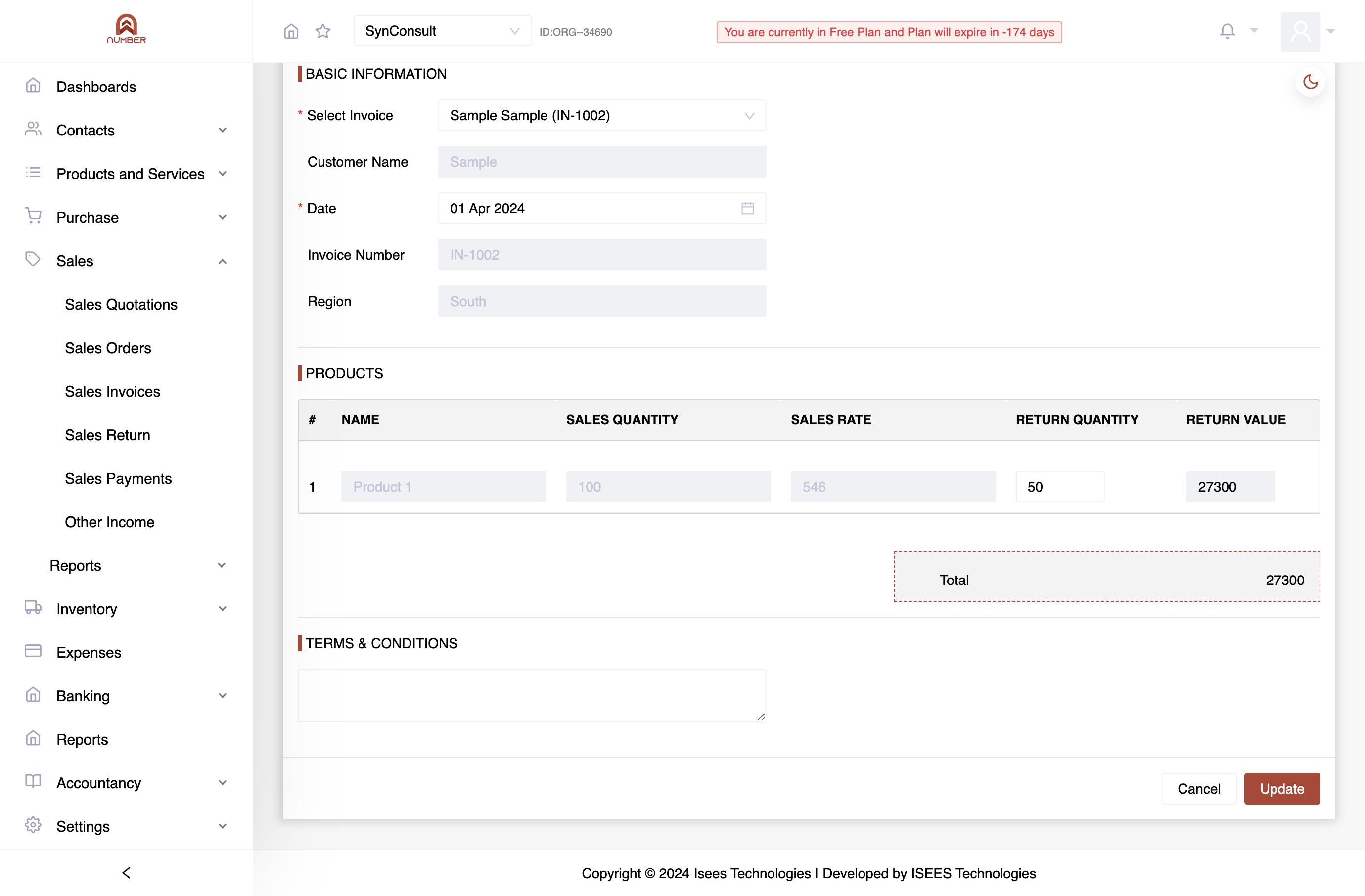Click the Invoice Number field IN-1002
This screenshot has width=1365, height=896.
coord(601,255)
